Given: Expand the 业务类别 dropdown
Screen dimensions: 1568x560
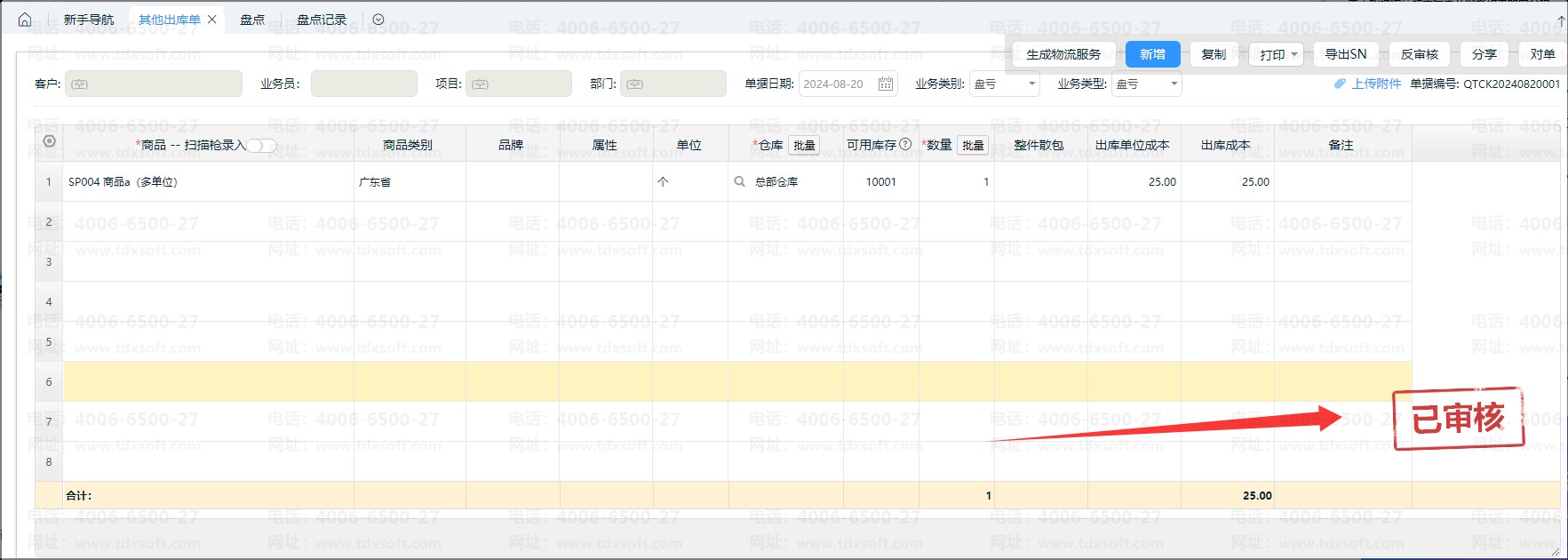Looking at the screenshot, I should tap(1031, 84).
